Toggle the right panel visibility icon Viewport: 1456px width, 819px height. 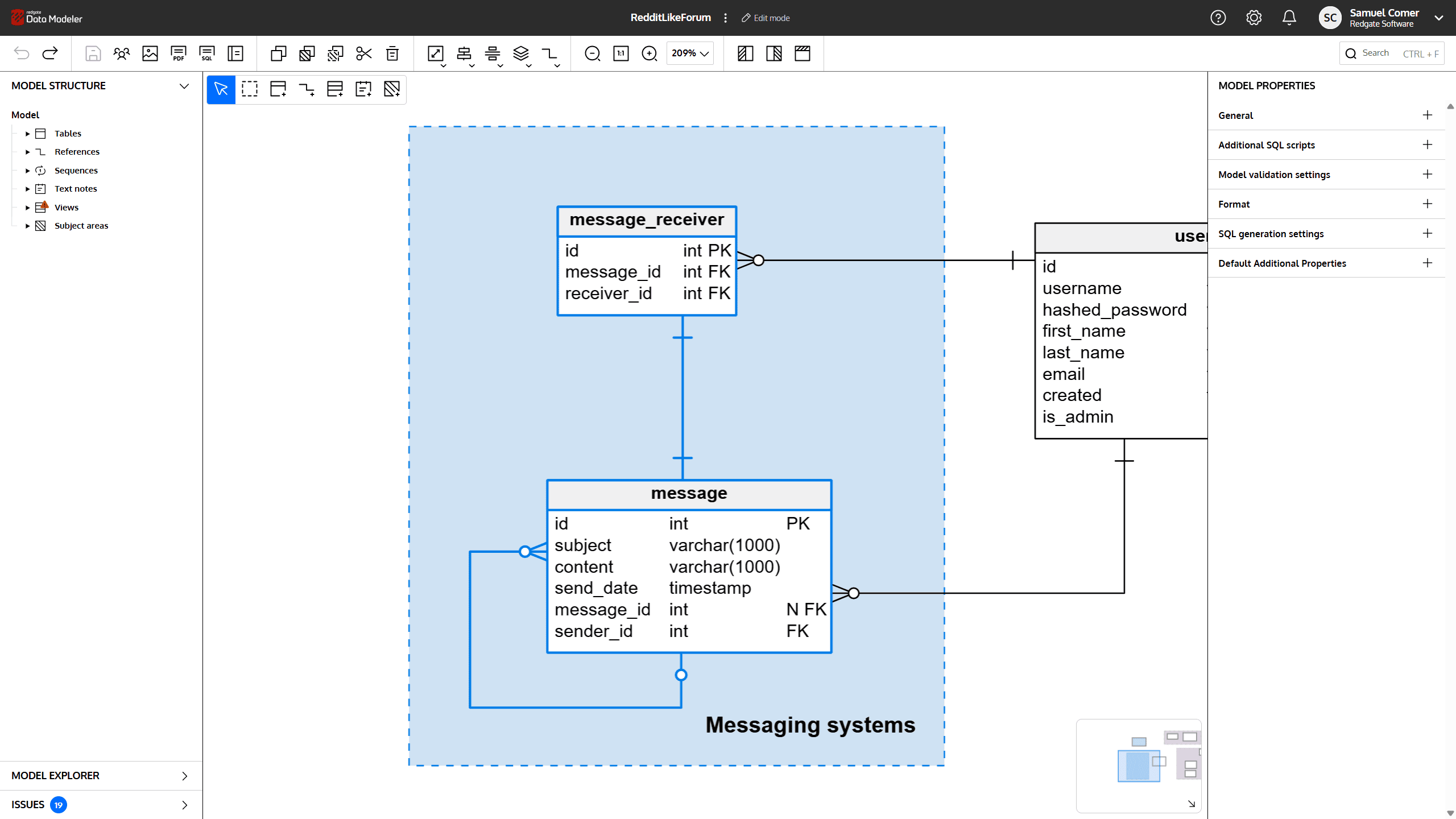773,53
